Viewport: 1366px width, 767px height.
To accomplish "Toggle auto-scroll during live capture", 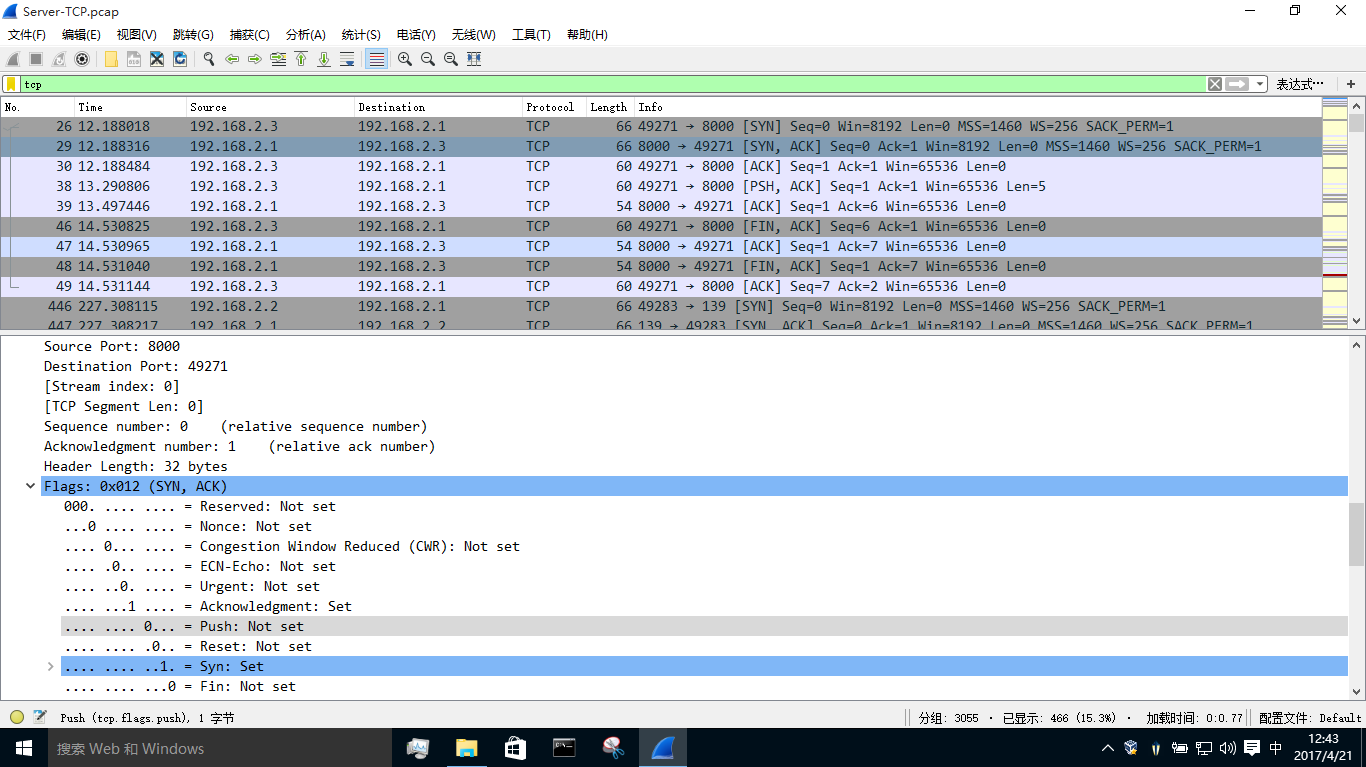I will coord(347,59).
